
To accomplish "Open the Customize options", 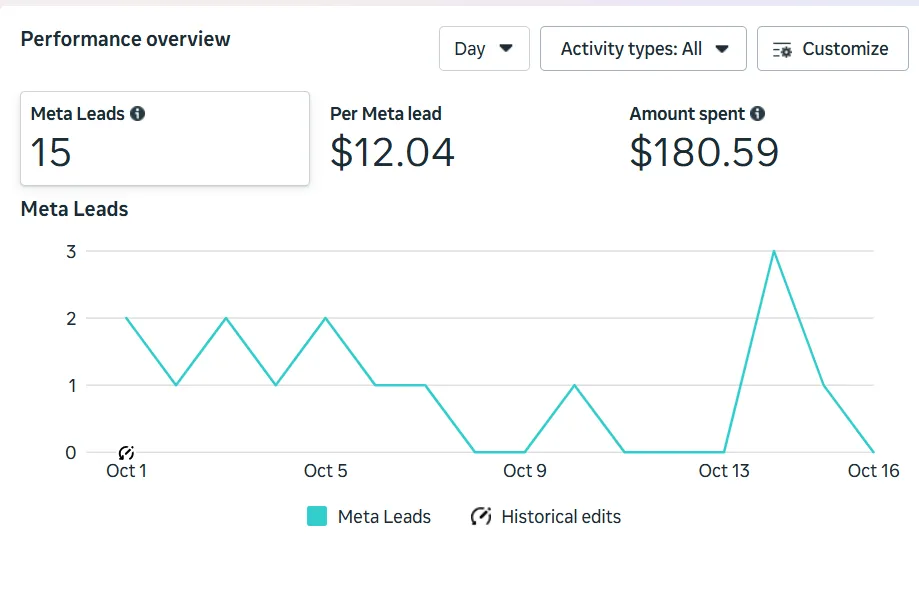I will pyautogui.click(x=832, y=49).
